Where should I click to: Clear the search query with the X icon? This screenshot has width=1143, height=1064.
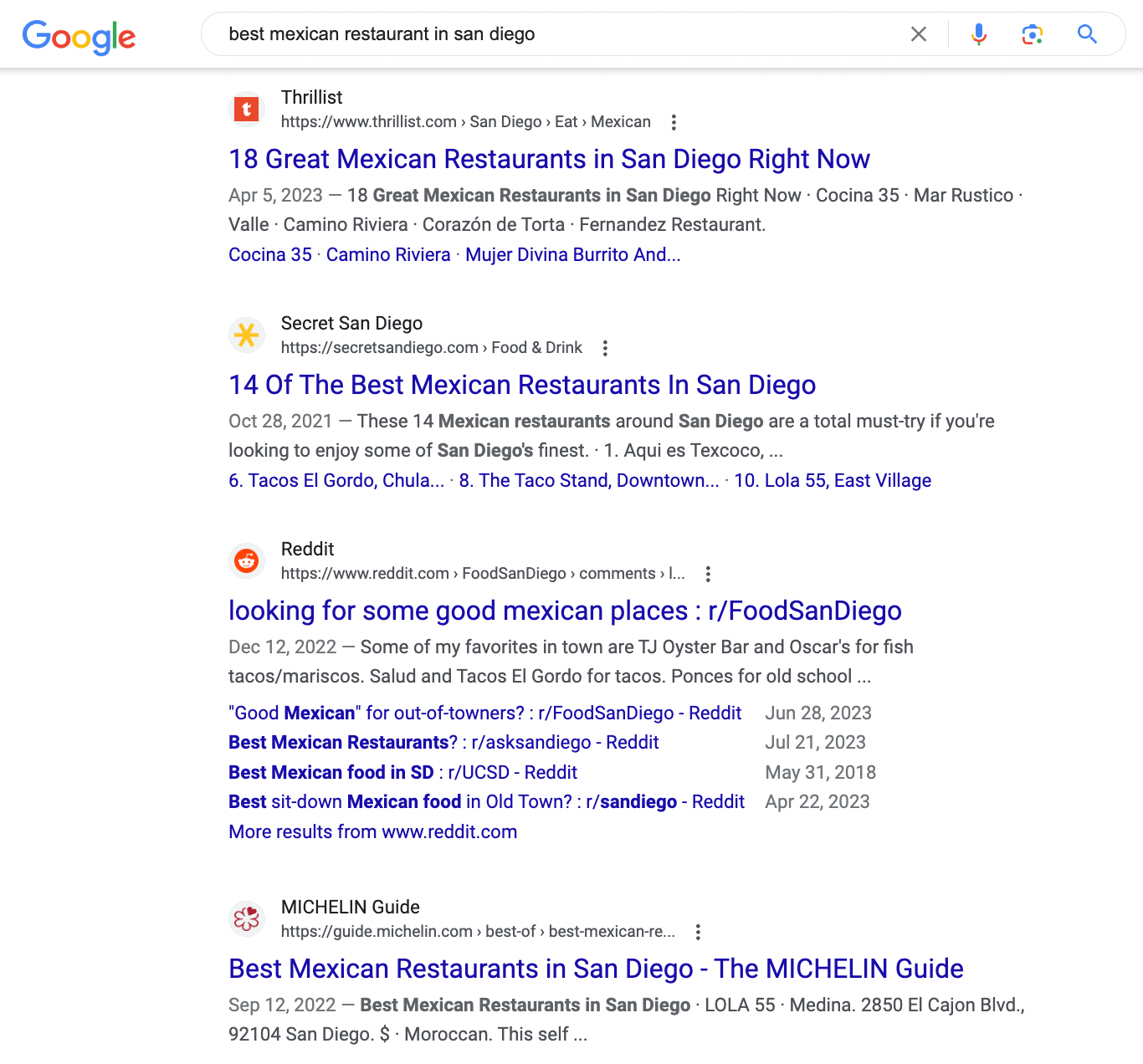point(919,34)
